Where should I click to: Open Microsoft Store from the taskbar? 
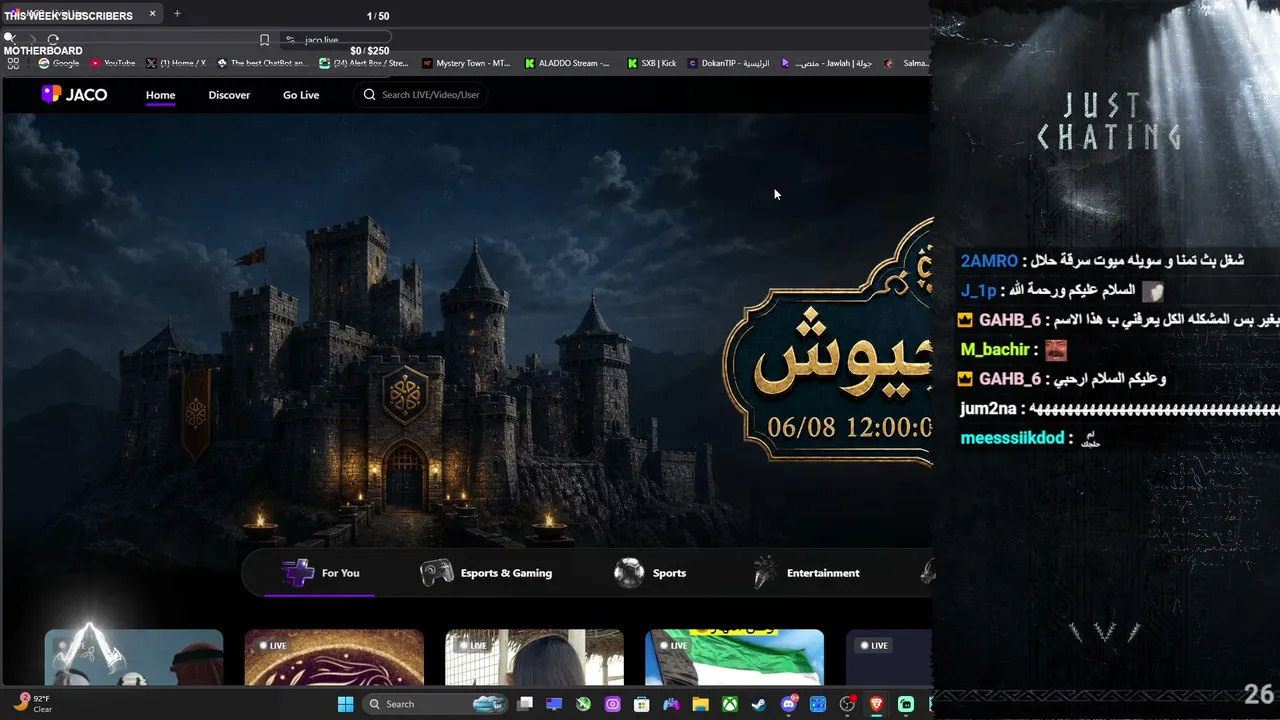(x=642, y=704)
